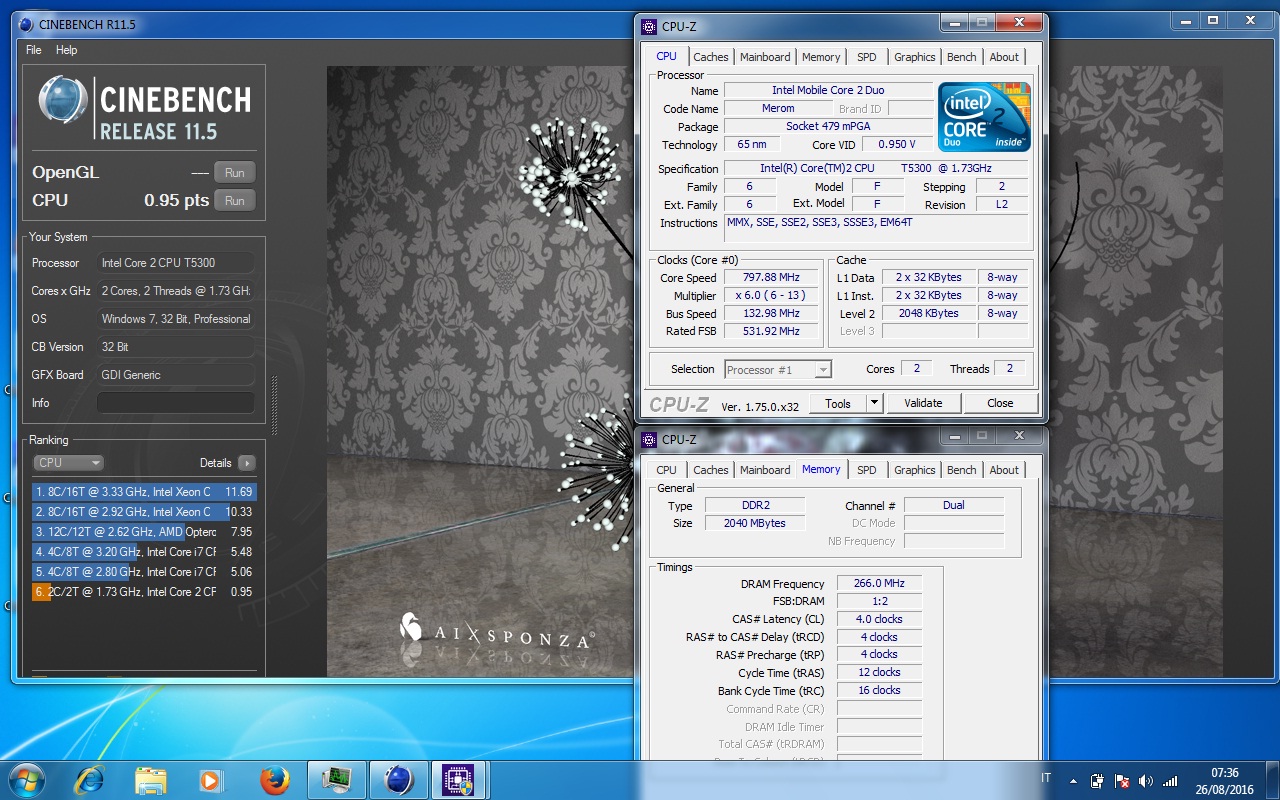The height and width of the screenshot is (800, 1280).
Task: Expand ranking Details arrow button
Action: [246, 463]
